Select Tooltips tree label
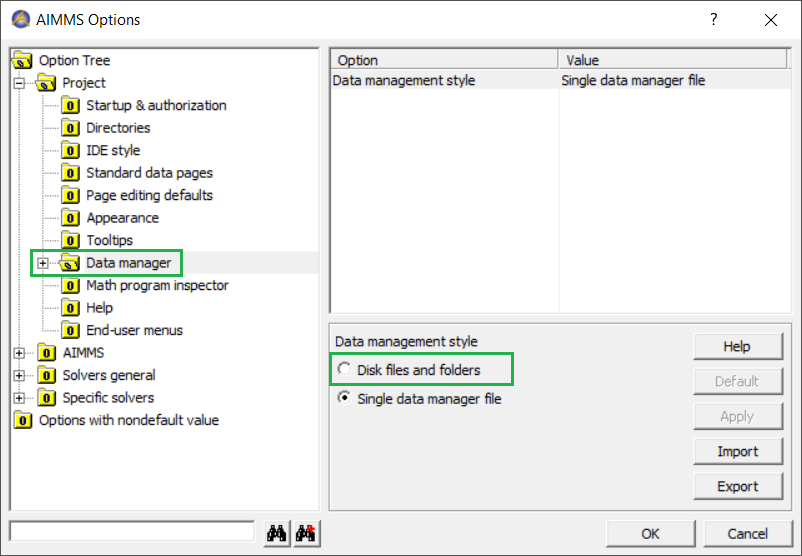The height and width of the screenshot is (556, 802). coord(109,240)
